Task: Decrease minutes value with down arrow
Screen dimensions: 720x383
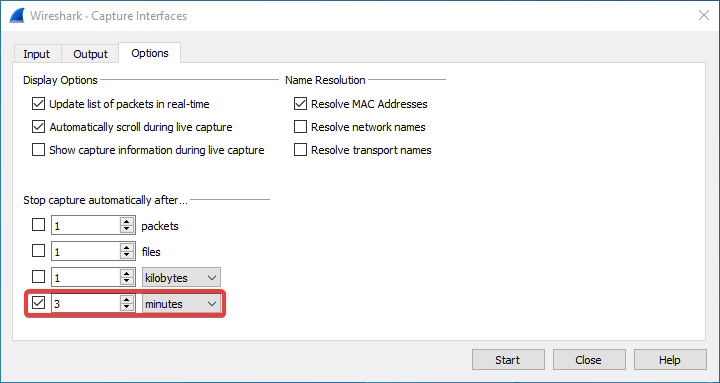Action: point(127,308)
